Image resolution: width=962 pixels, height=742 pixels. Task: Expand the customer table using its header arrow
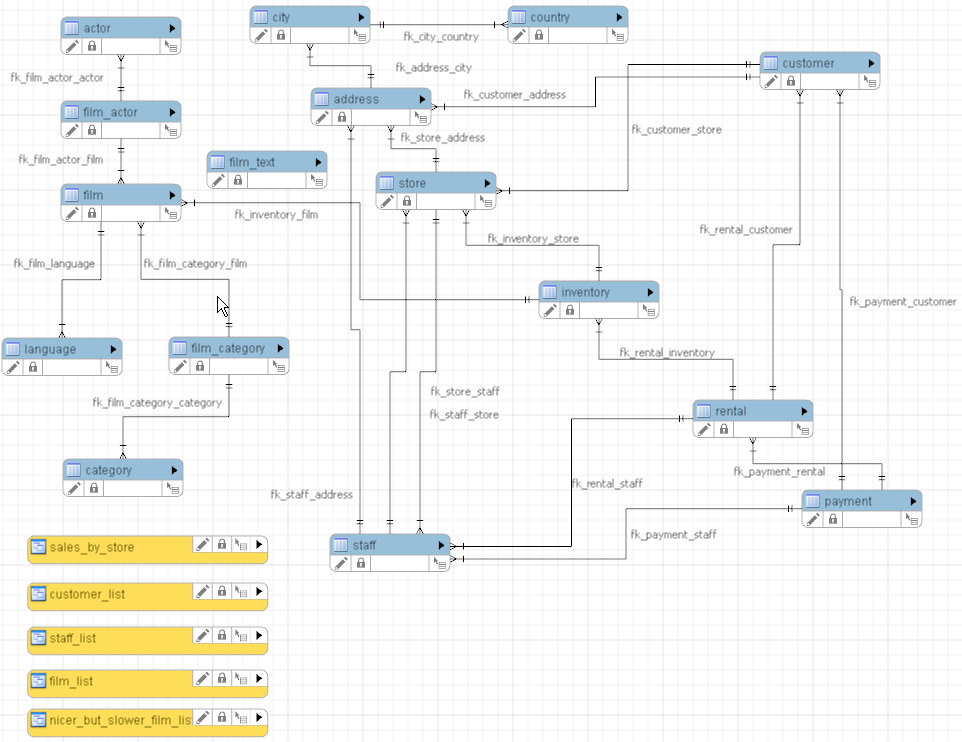[871, 62]
